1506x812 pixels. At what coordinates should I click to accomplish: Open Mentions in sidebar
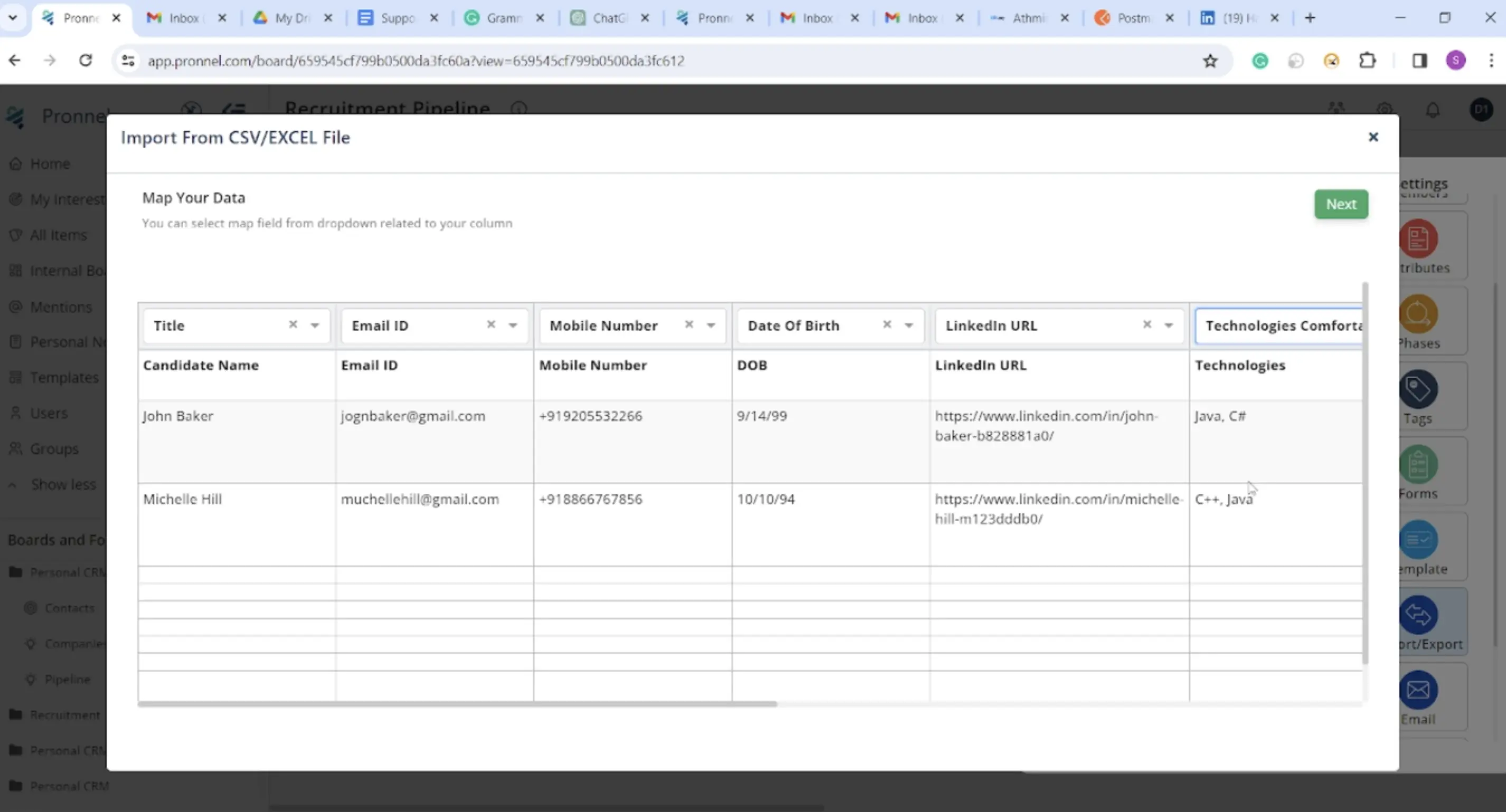[61, 306]
